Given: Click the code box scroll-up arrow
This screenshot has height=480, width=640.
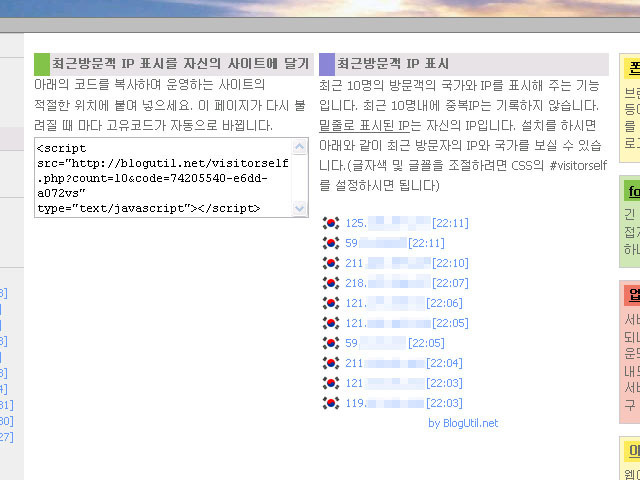Looking at the screenshot, I should pos(300,147).
